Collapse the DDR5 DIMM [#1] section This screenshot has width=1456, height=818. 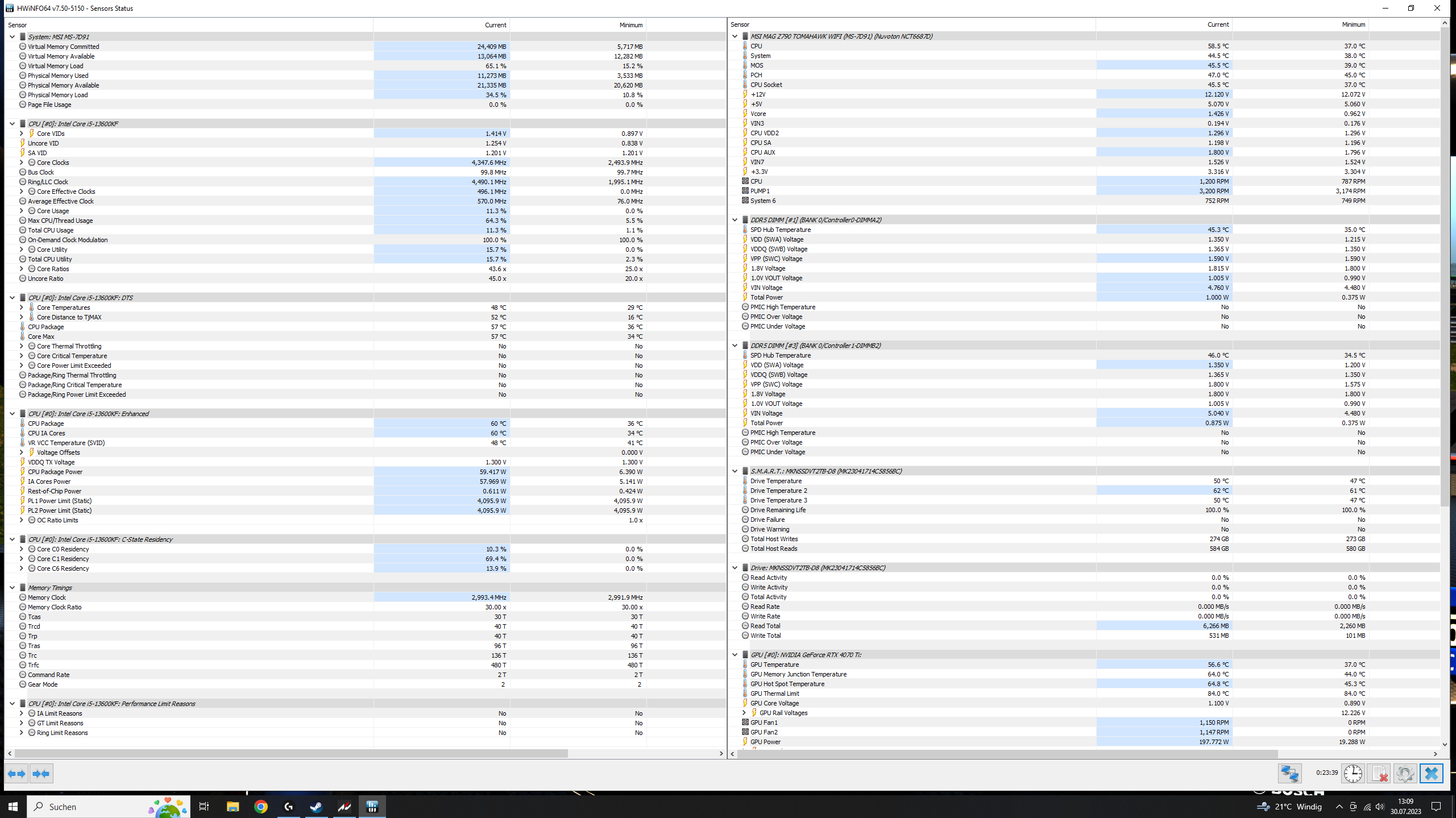(735, 220)
